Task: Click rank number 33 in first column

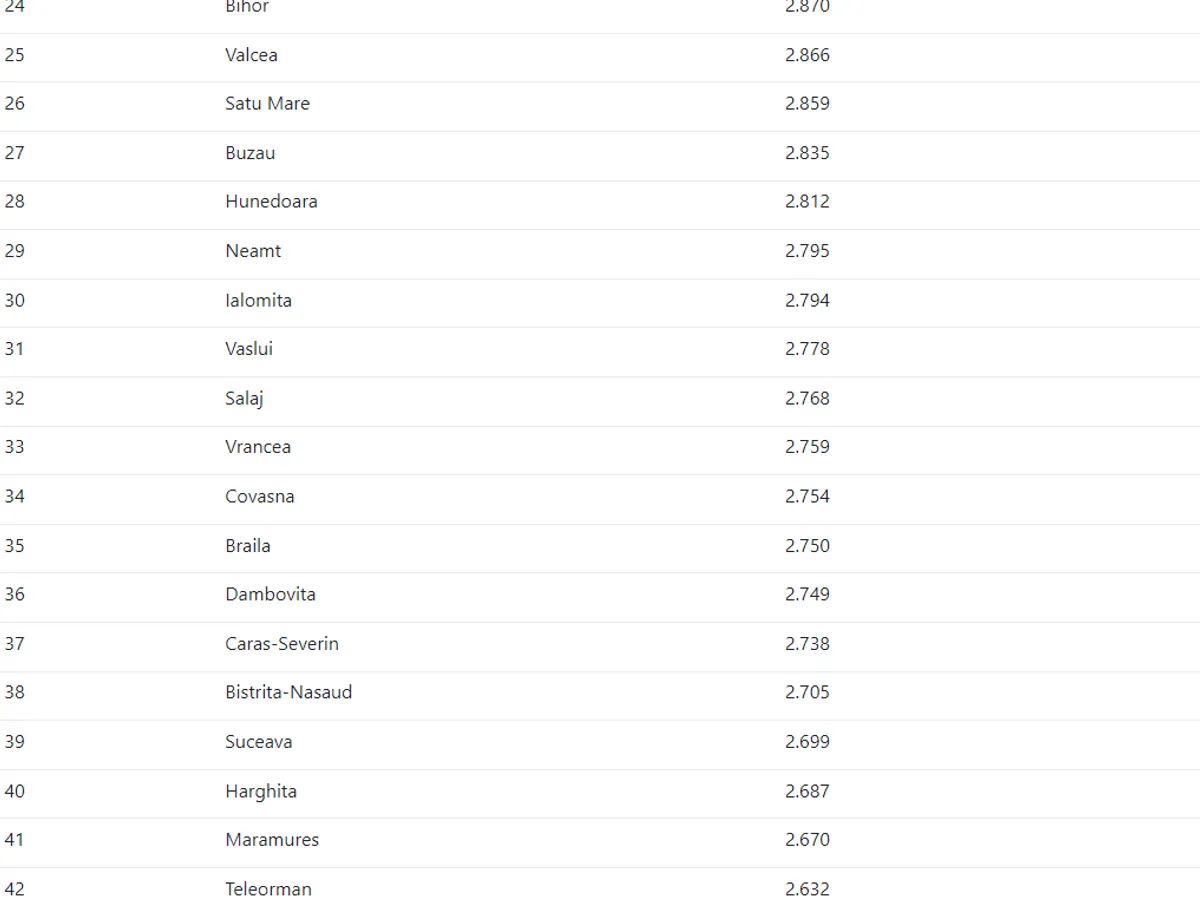Action: point(14,447)
